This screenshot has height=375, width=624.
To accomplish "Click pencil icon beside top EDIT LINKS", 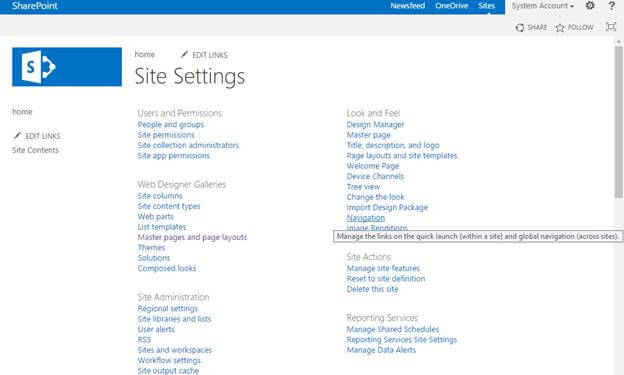I will [x=184, y=55].
